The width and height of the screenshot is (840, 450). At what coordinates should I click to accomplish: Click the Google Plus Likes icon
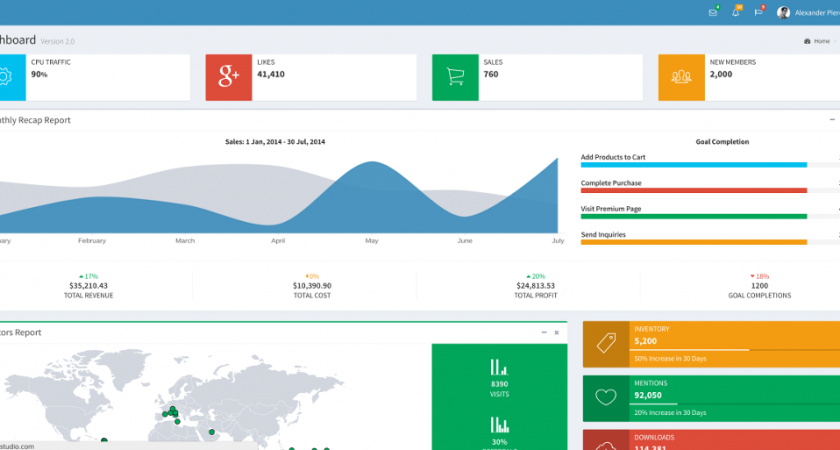click(229, 77)
